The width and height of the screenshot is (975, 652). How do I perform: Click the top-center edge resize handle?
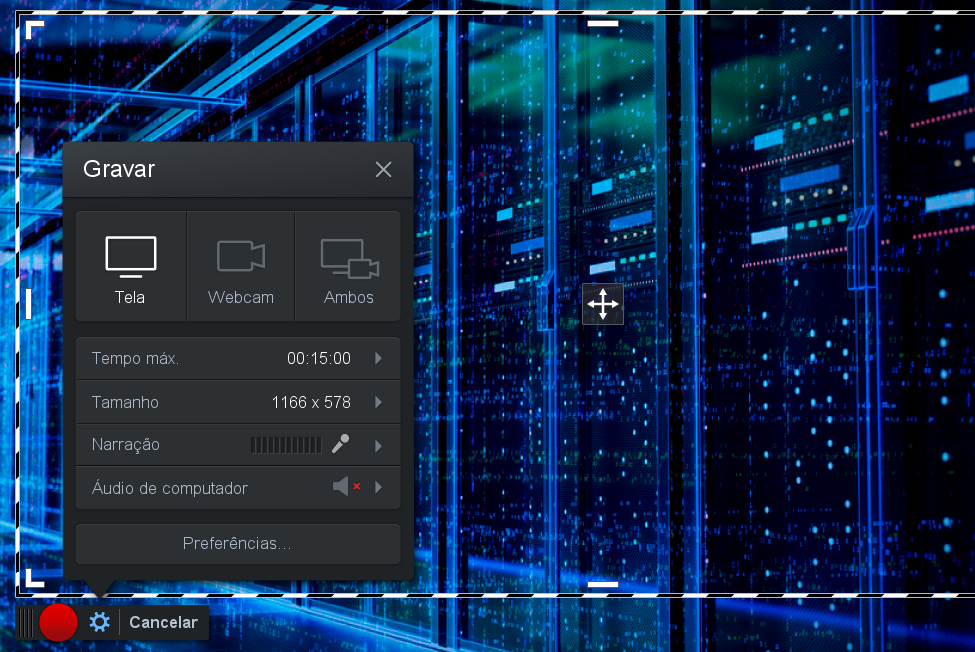(x=603, y=22)
